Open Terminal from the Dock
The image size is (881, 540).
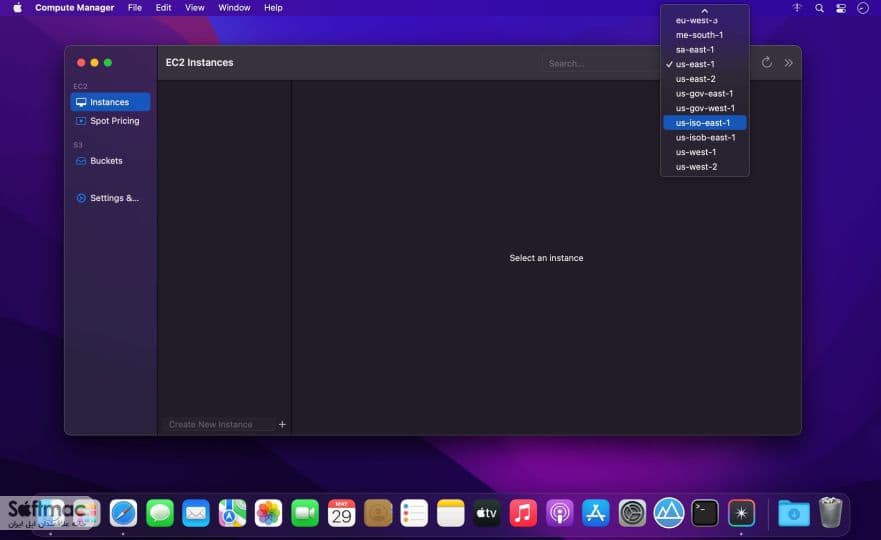(x=705, y=513)
